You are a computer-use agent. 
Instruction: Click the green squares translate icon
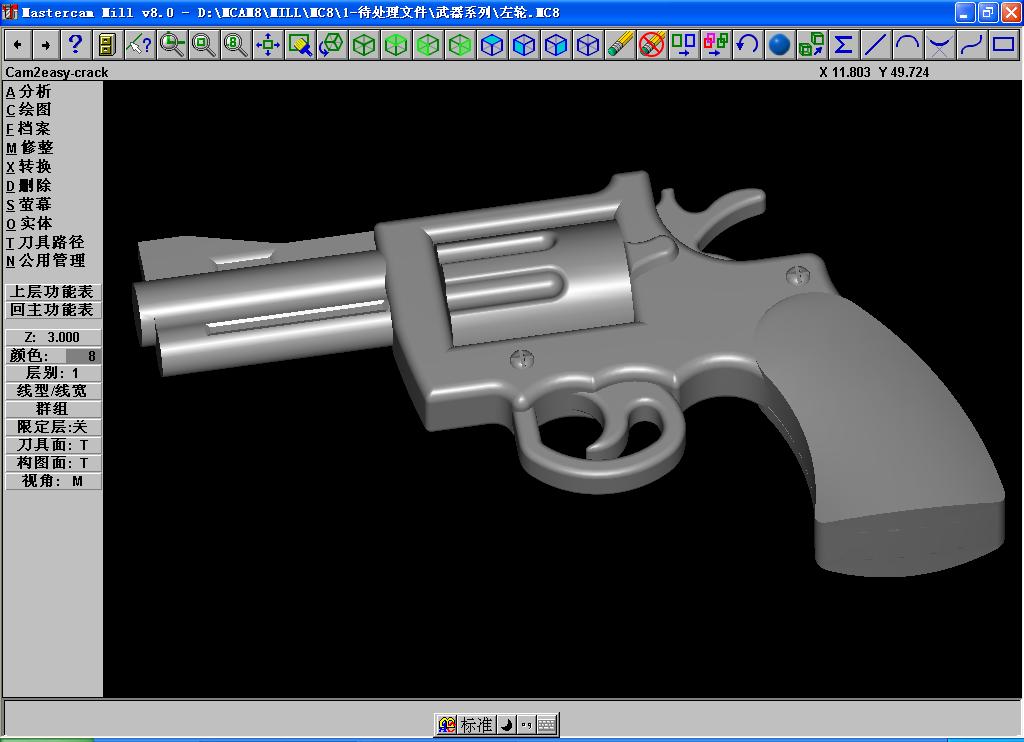tap(684, 45)
